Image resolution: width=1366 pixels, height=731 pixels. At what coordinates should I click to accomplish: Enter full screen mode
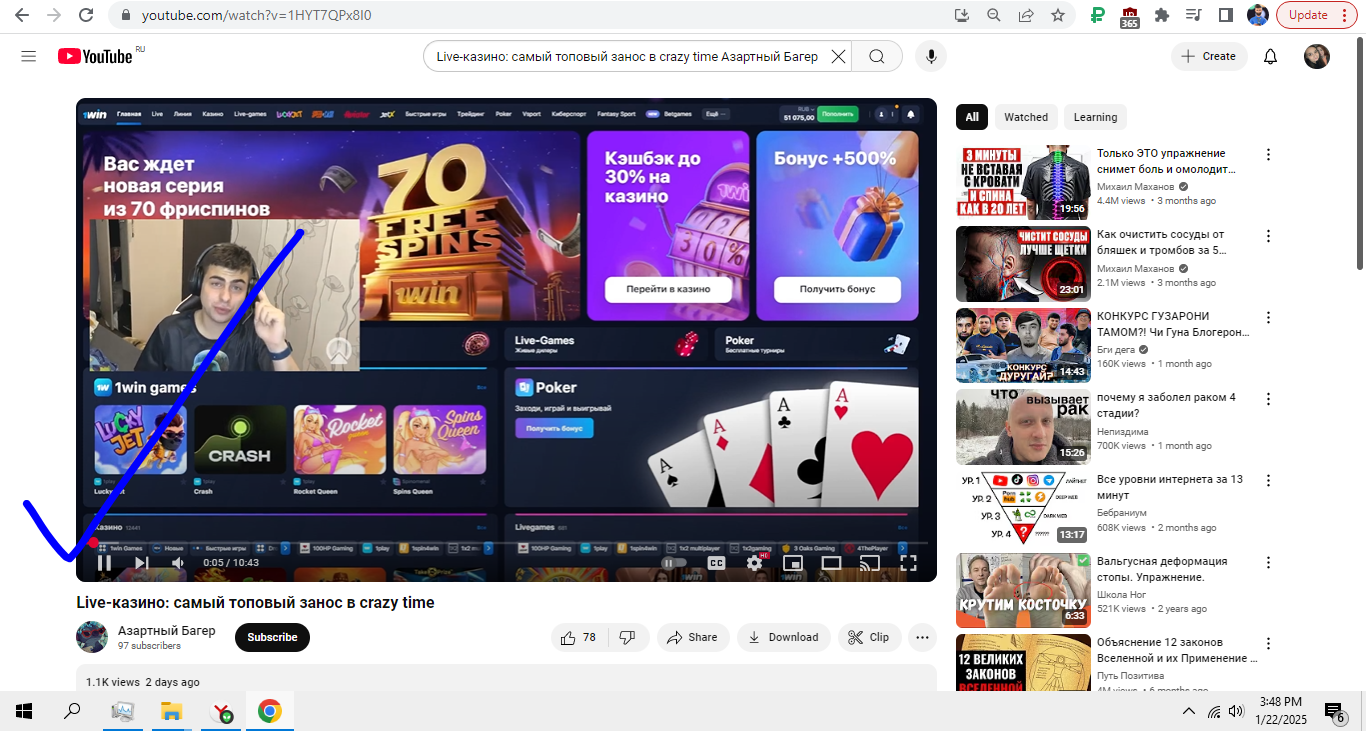(908, 563)
